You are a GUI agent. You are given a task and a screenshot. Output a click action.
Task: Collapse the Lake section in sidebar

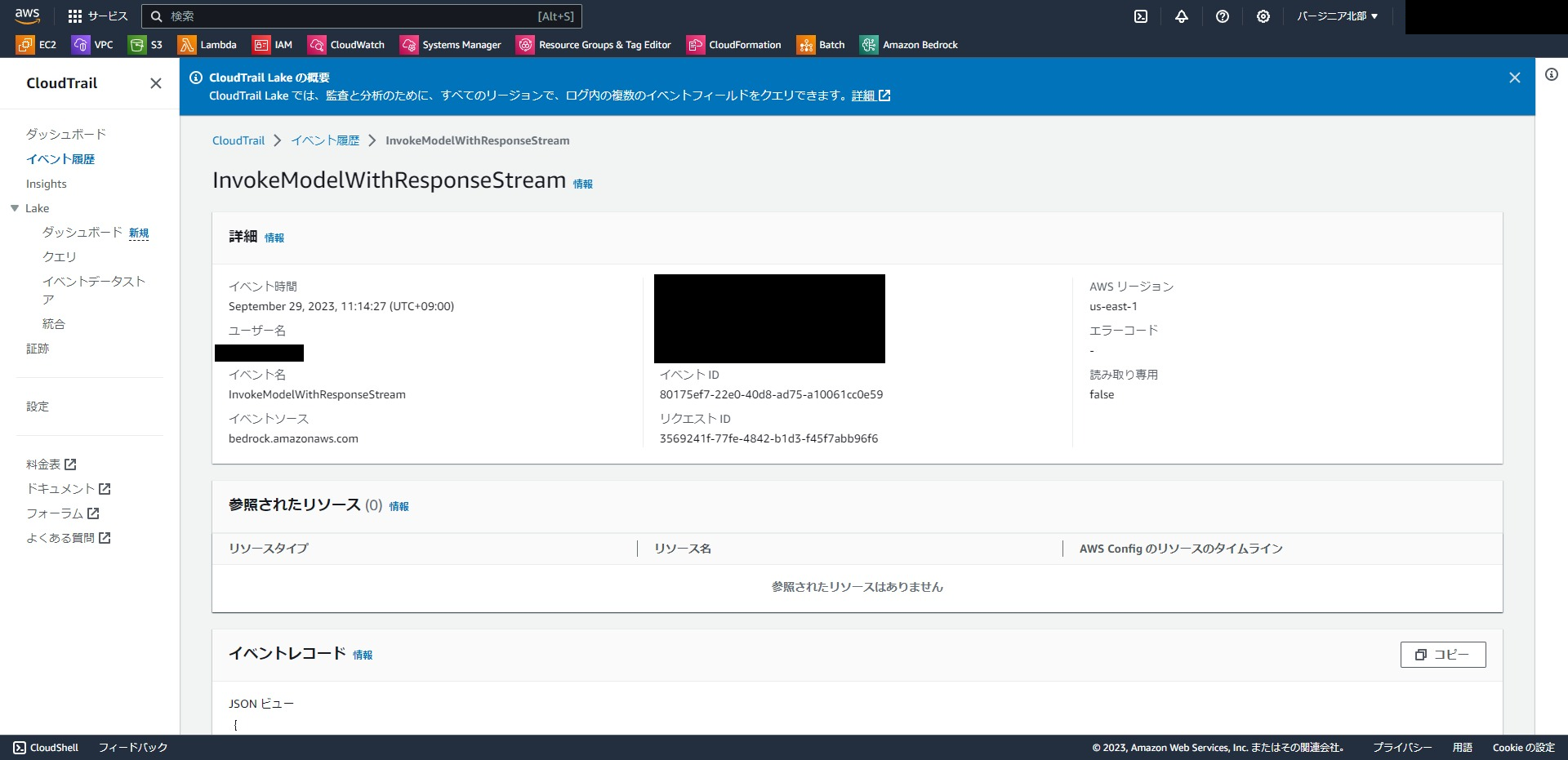[15, 208]
